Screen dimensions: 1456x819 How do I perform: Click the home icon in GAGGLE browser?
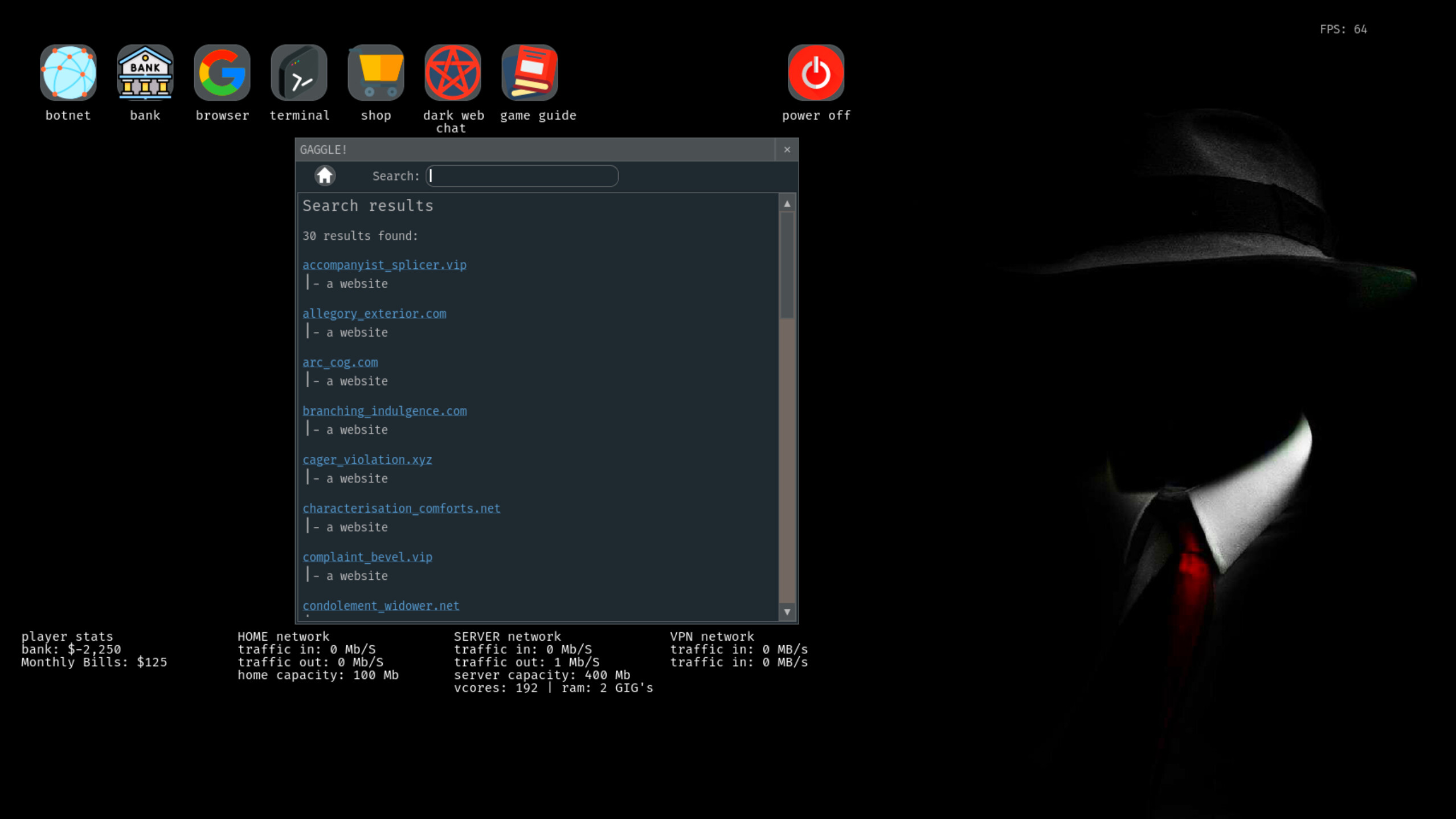pyautogui.click(x=325, y=175)
